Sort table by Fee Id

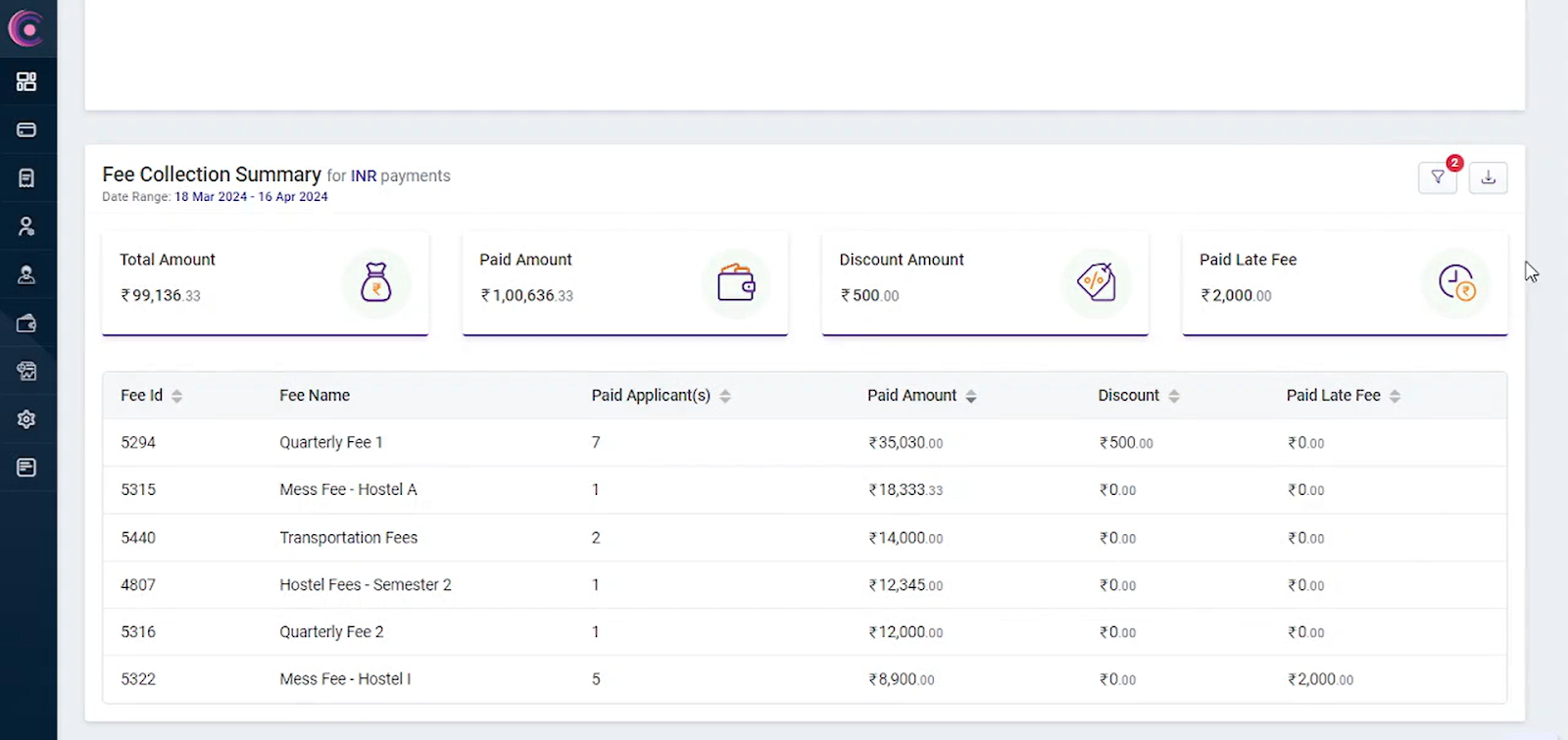(x=176, y=396)
